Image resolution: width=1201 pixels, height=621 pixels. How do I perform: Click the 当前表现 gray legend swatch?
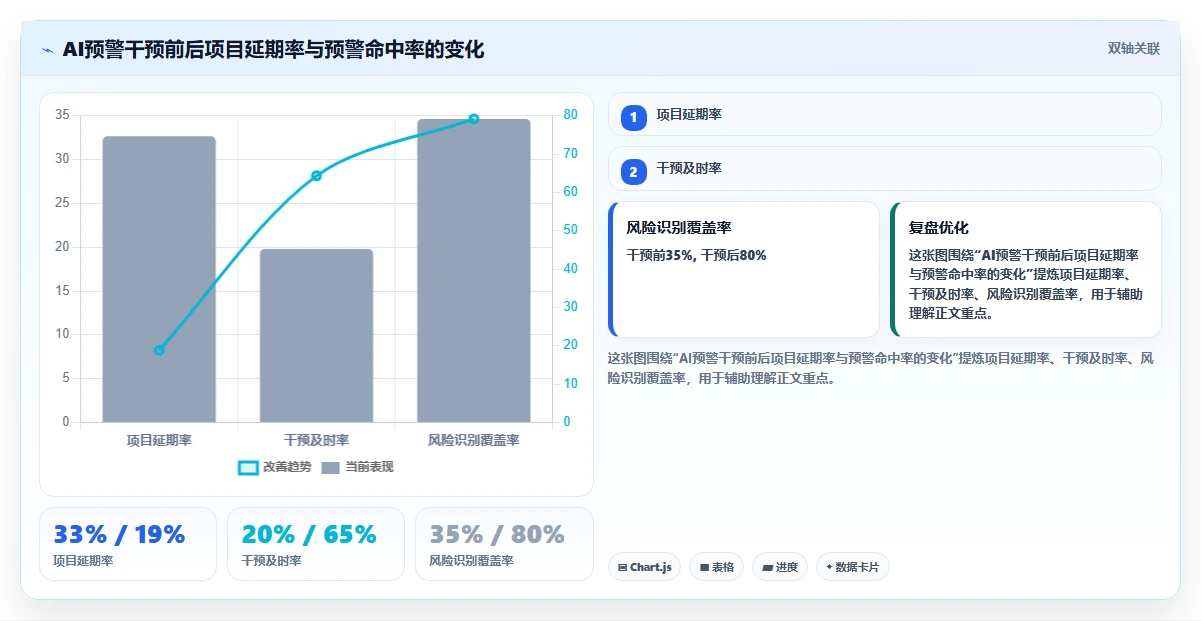click(331, 467)
